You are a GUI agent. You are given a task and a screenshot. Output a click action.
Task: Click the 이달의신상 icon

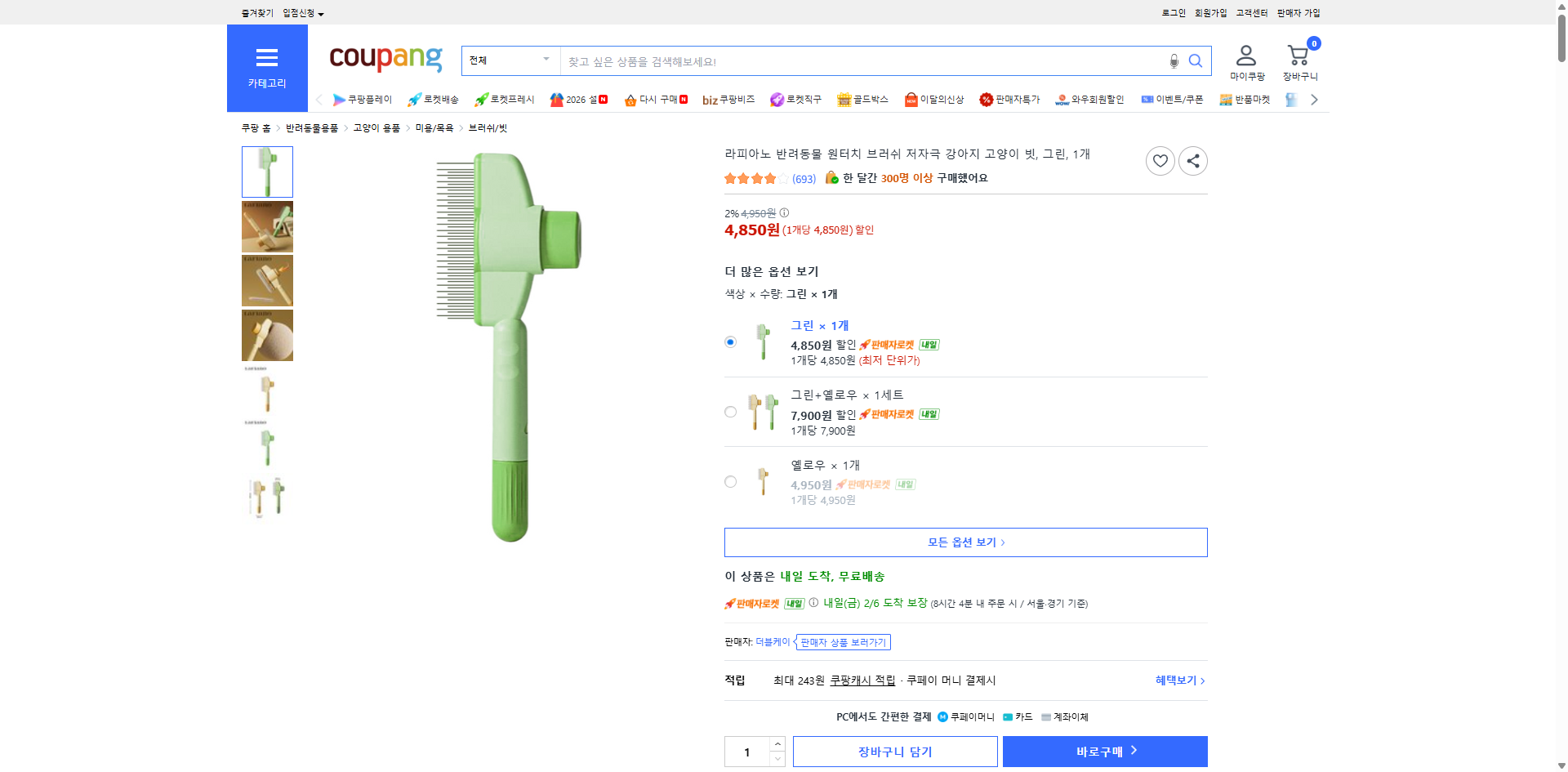pyautogui.click(x=911, y=100)
